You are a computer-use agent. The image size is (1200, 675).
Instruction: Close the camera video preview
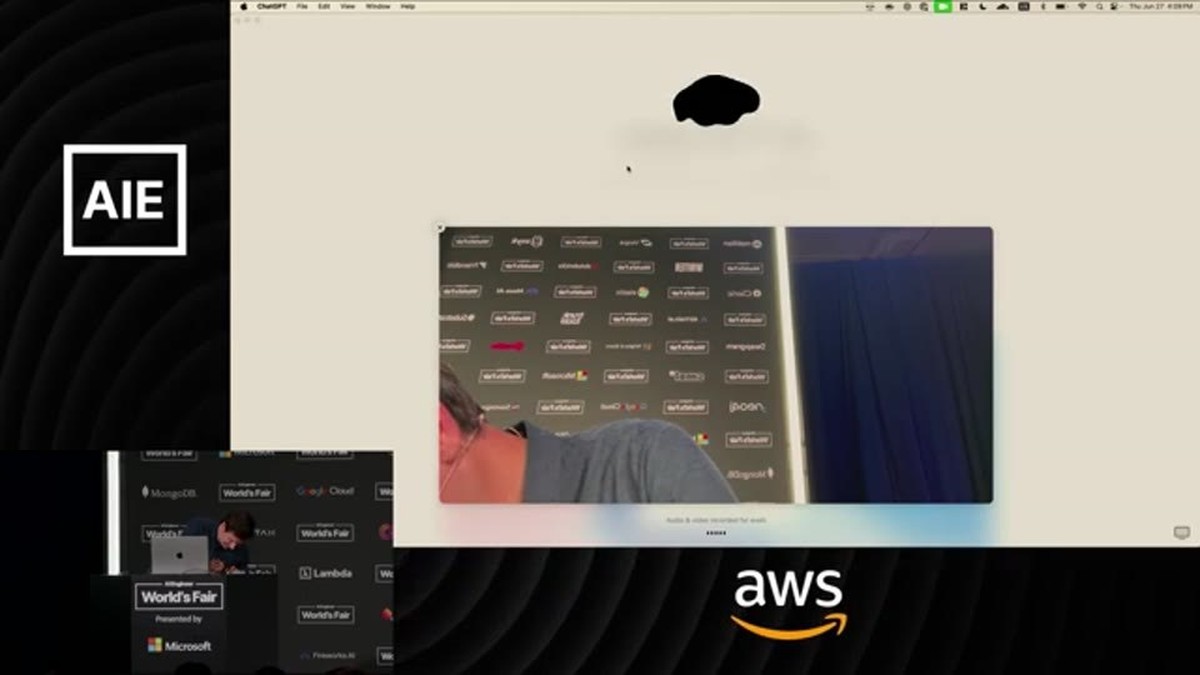coord(440,228)
